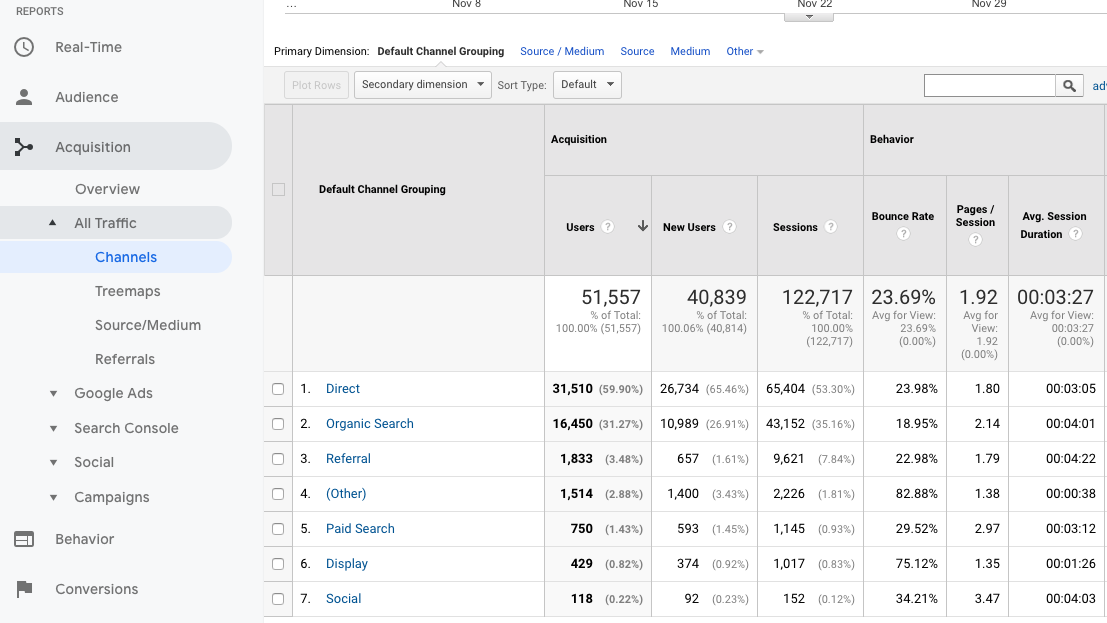Open the Referrals report
Viewport: 1107px width, 623px height.
point(125,359)
